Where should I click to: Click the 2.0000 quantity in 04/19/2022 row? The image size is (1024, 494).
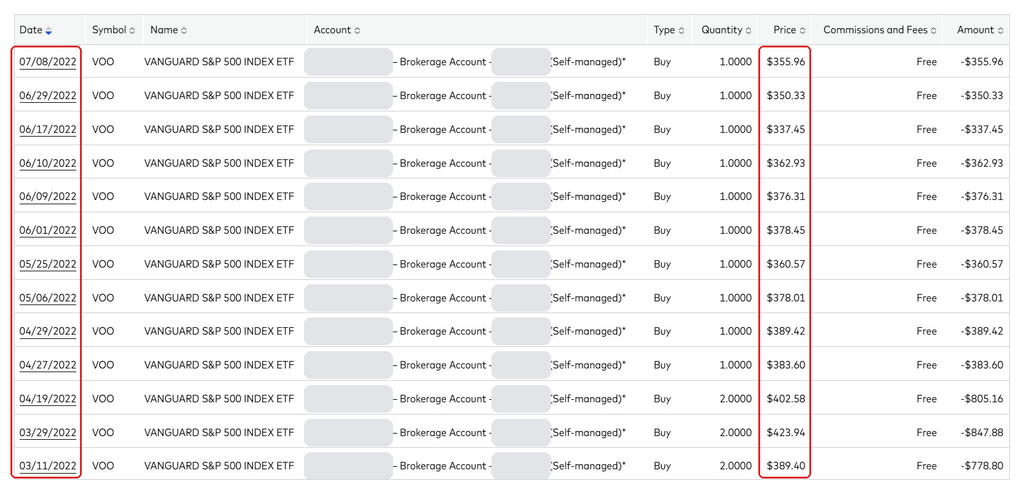point(735,399)
